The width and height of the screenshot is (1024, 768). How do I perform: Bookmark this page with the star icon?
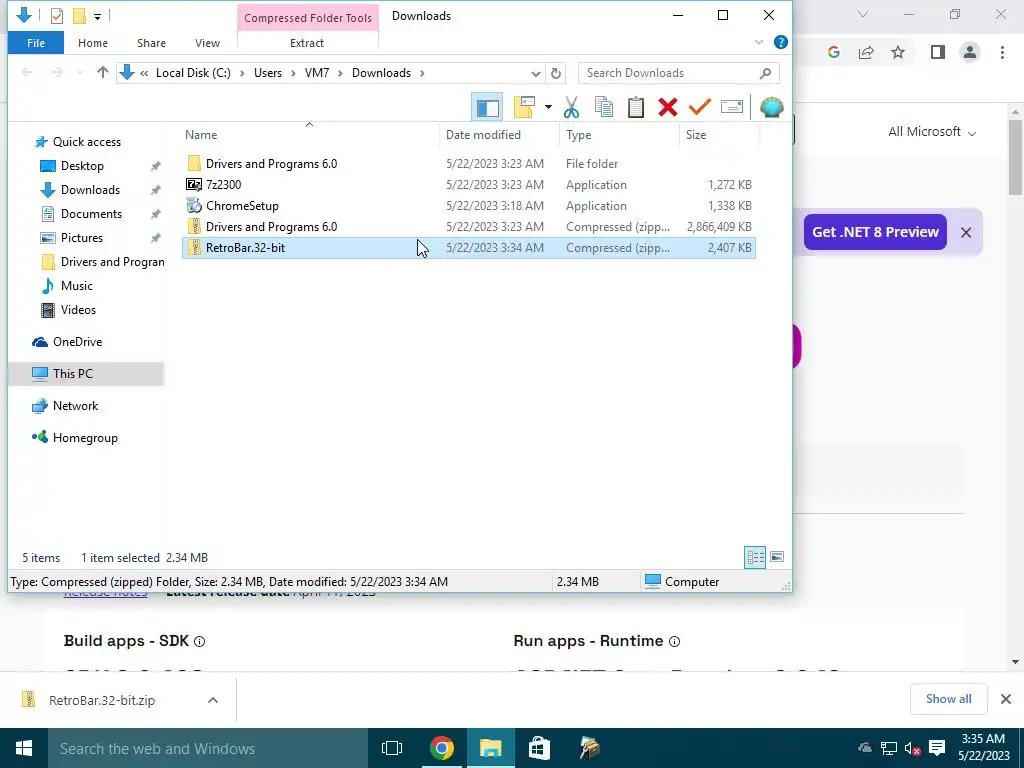[898, 52]
